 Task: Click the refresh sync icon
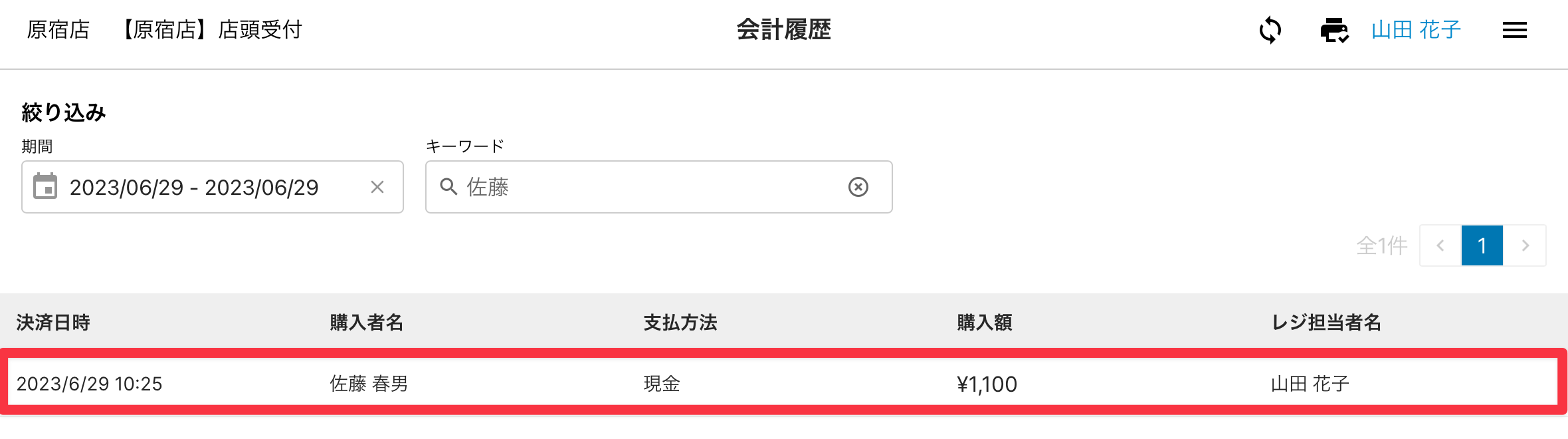point(1270,31)
